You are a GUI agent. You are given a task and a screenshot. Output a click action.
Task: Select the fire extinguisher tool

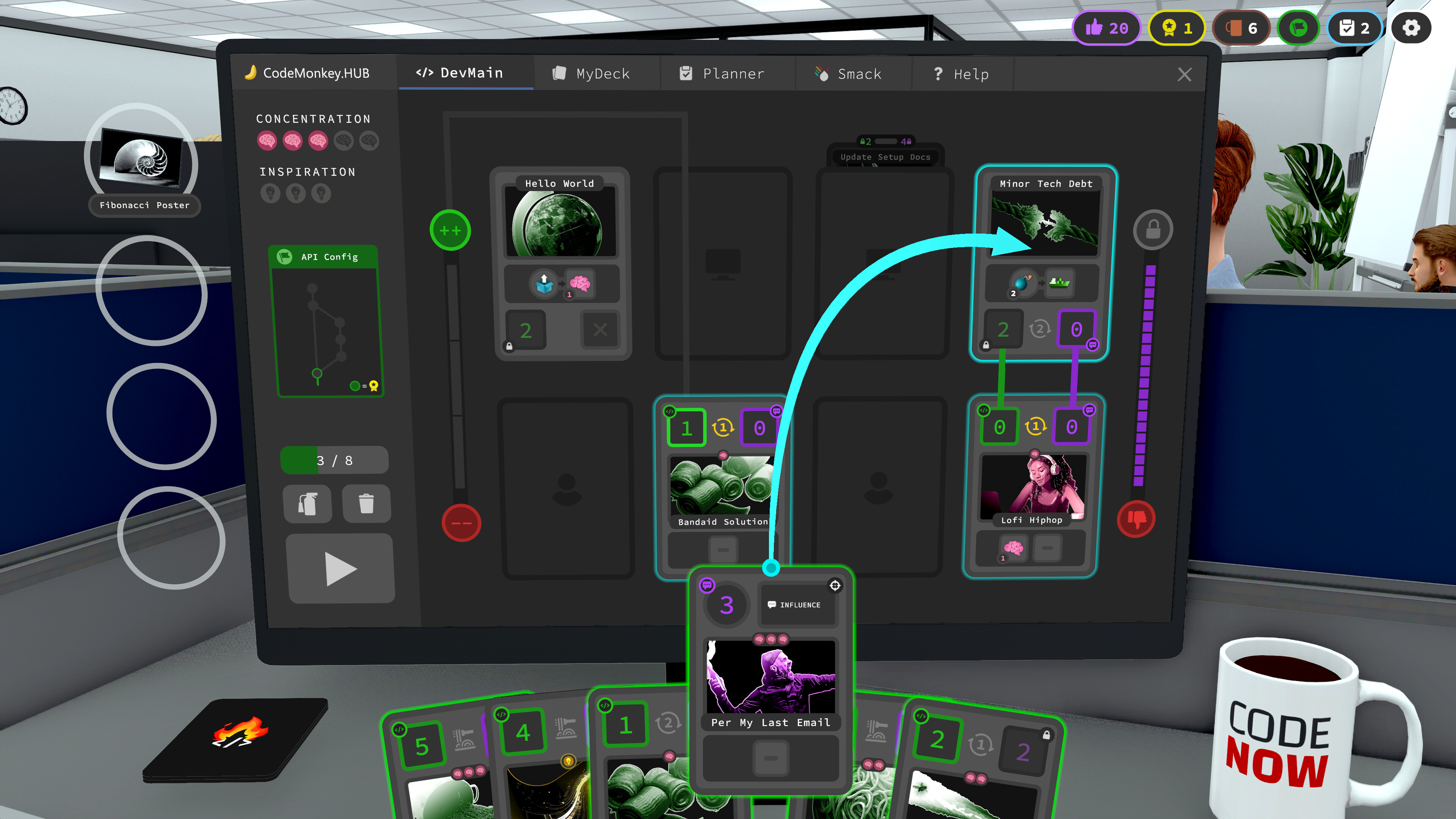tap(308, 504)
